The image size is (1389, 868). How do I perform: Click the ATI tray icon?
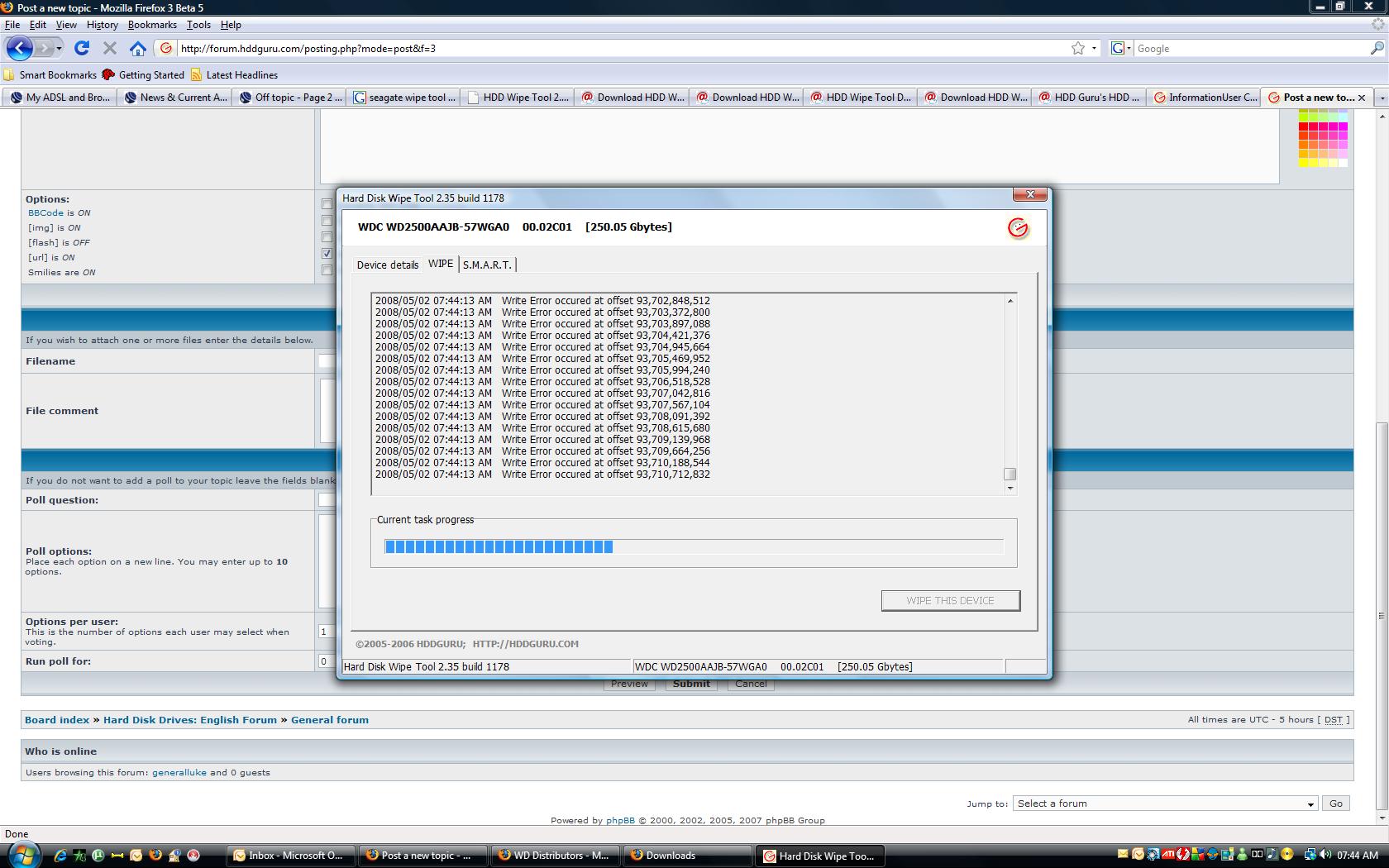1169,855
